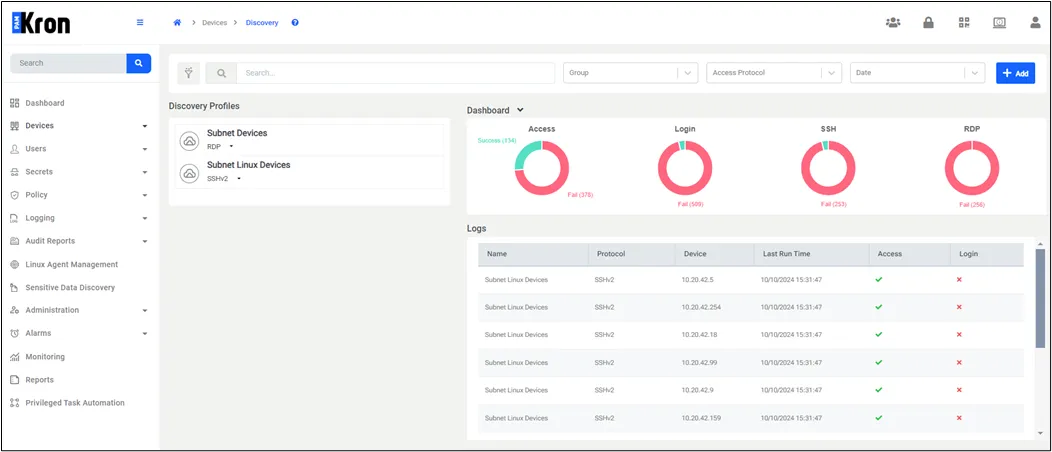Open the Group dropdown filter
The width and height of the screenshot is (1052, 452).
click(631, 73)
